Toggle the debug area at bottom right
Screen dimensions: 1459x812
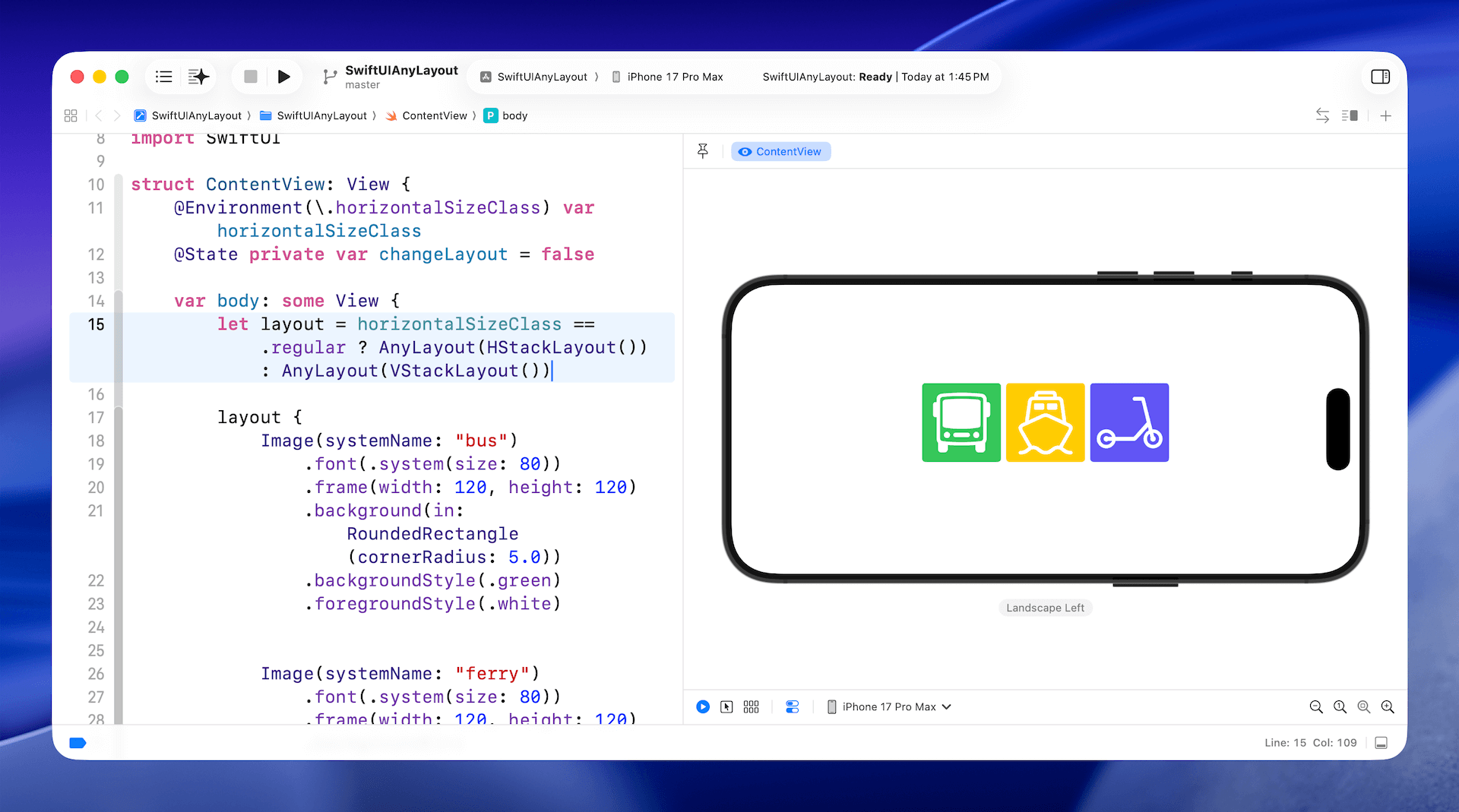(x=1381, y=743)
